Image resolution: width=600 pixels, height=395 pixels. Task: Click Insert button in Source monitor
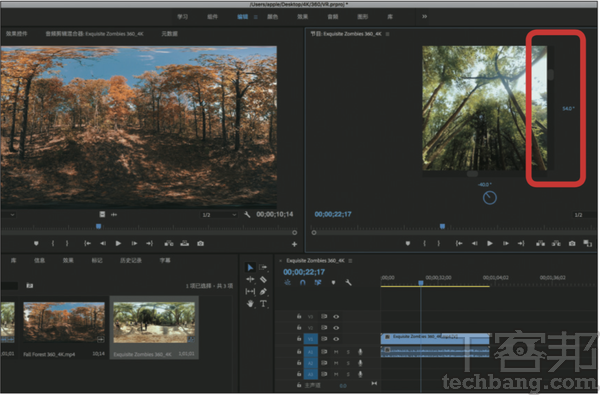pos(169,243)
